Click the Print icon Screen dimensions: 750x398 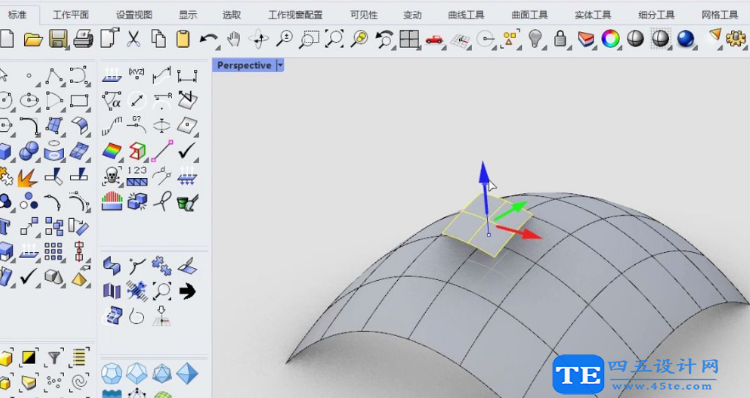[x=83, y=39]
